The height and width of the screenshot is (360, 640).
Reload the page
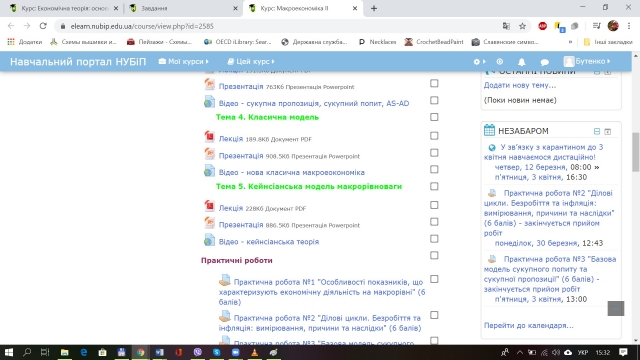pyautogui.click(x=43, y=26)
